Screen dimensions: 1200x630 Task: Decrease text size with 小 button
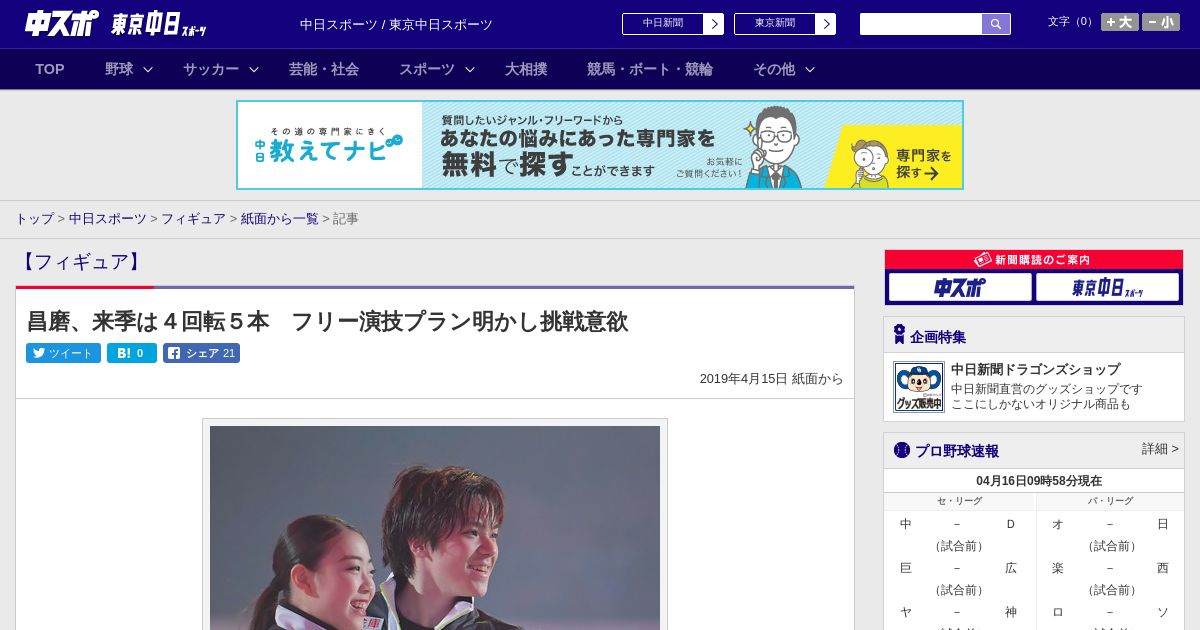(x=1161, y=22)
